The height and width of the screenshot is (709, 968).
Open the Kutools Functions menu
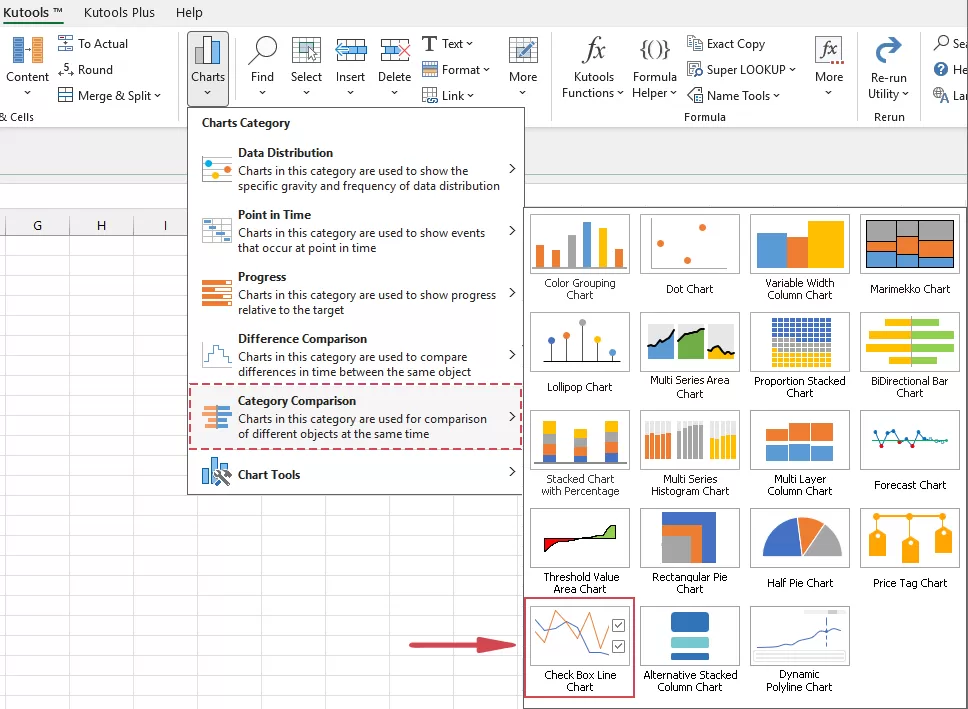point(593,68)
